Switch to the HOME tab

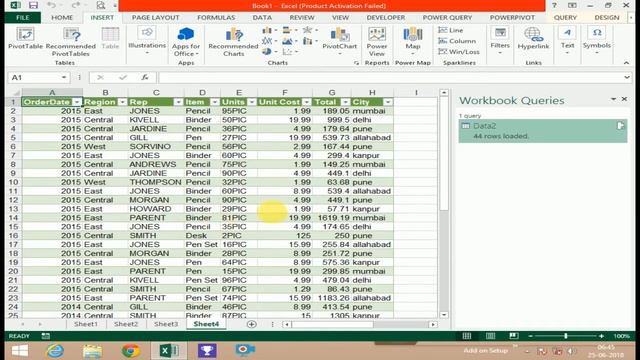point(62,18)
